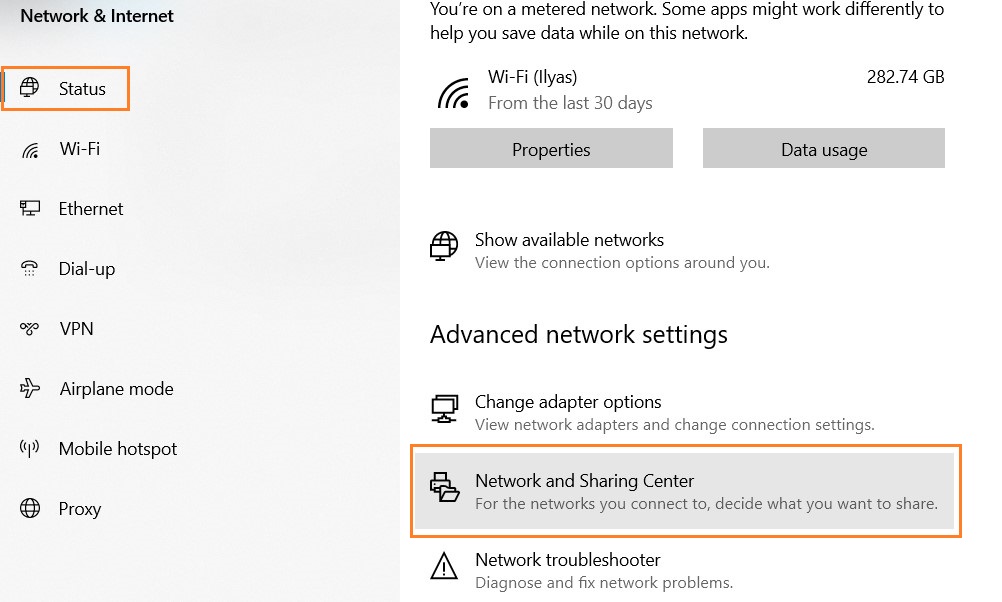
Task: Open Change adapter options
Action: 568,401
